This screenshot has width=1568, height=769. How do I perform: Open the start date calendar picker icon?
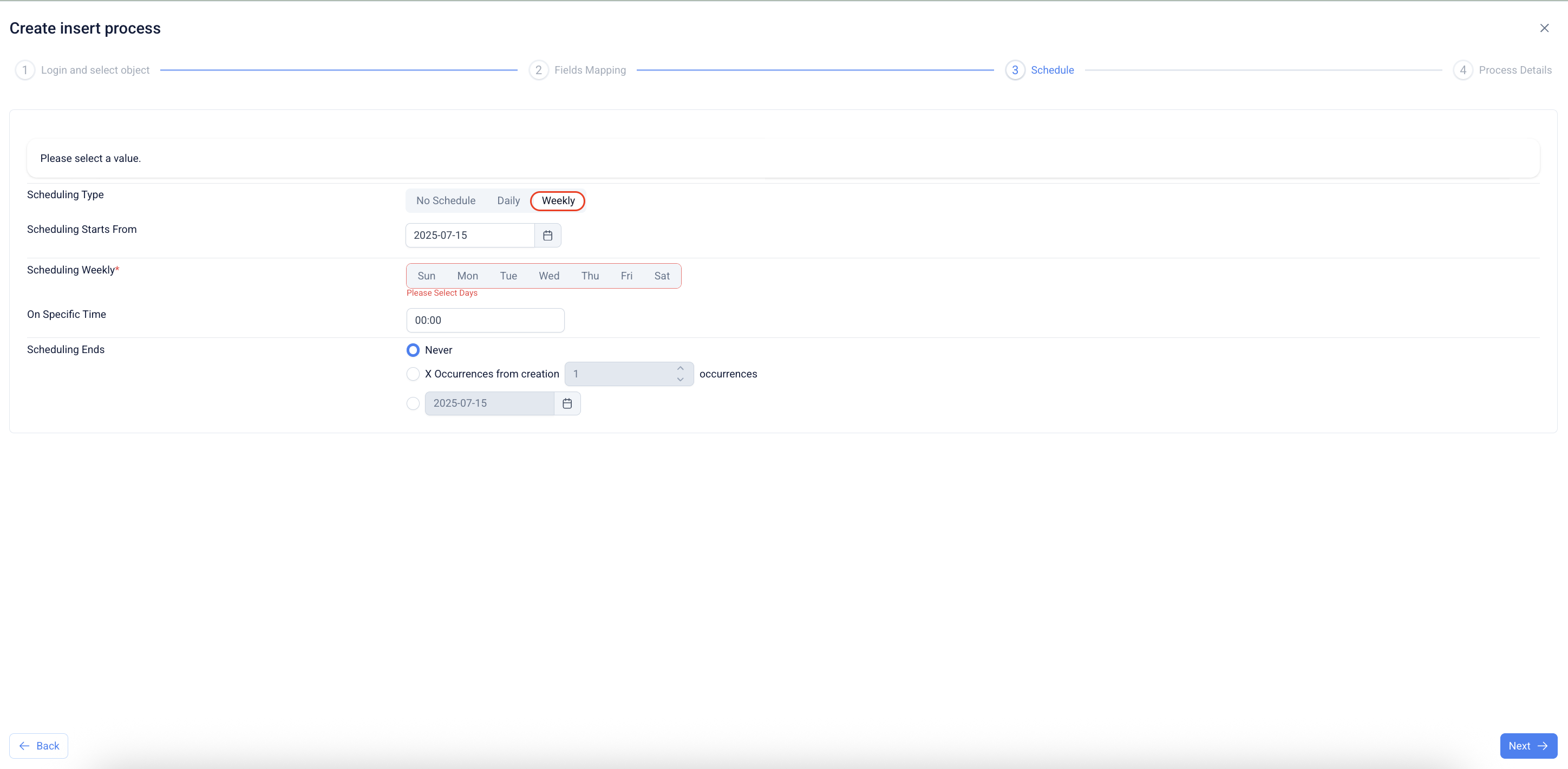click(547, 235)
